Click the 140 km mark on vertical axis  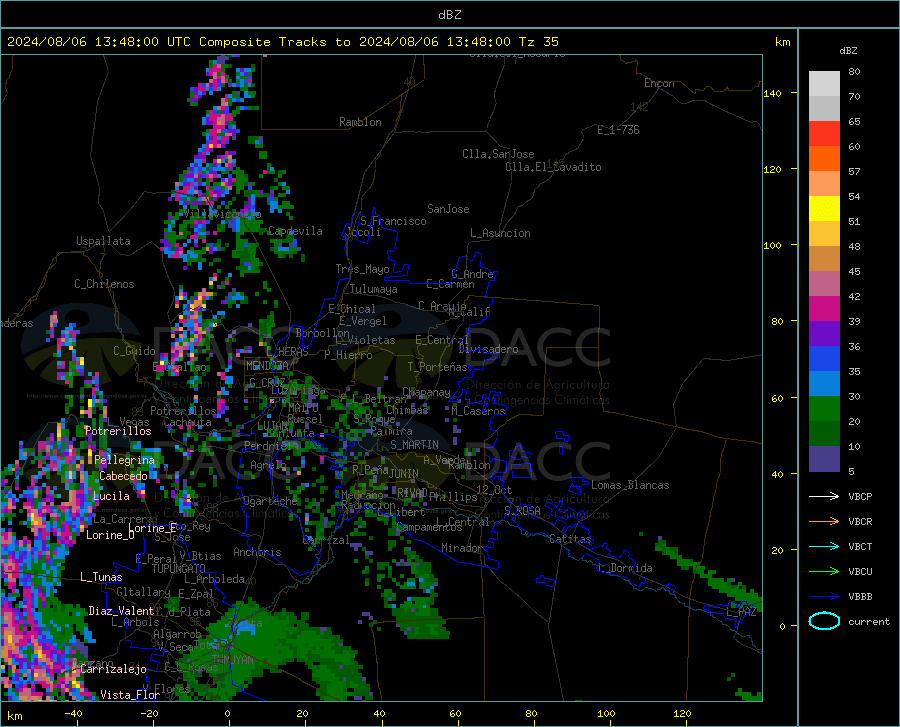[x=772, y=93]
